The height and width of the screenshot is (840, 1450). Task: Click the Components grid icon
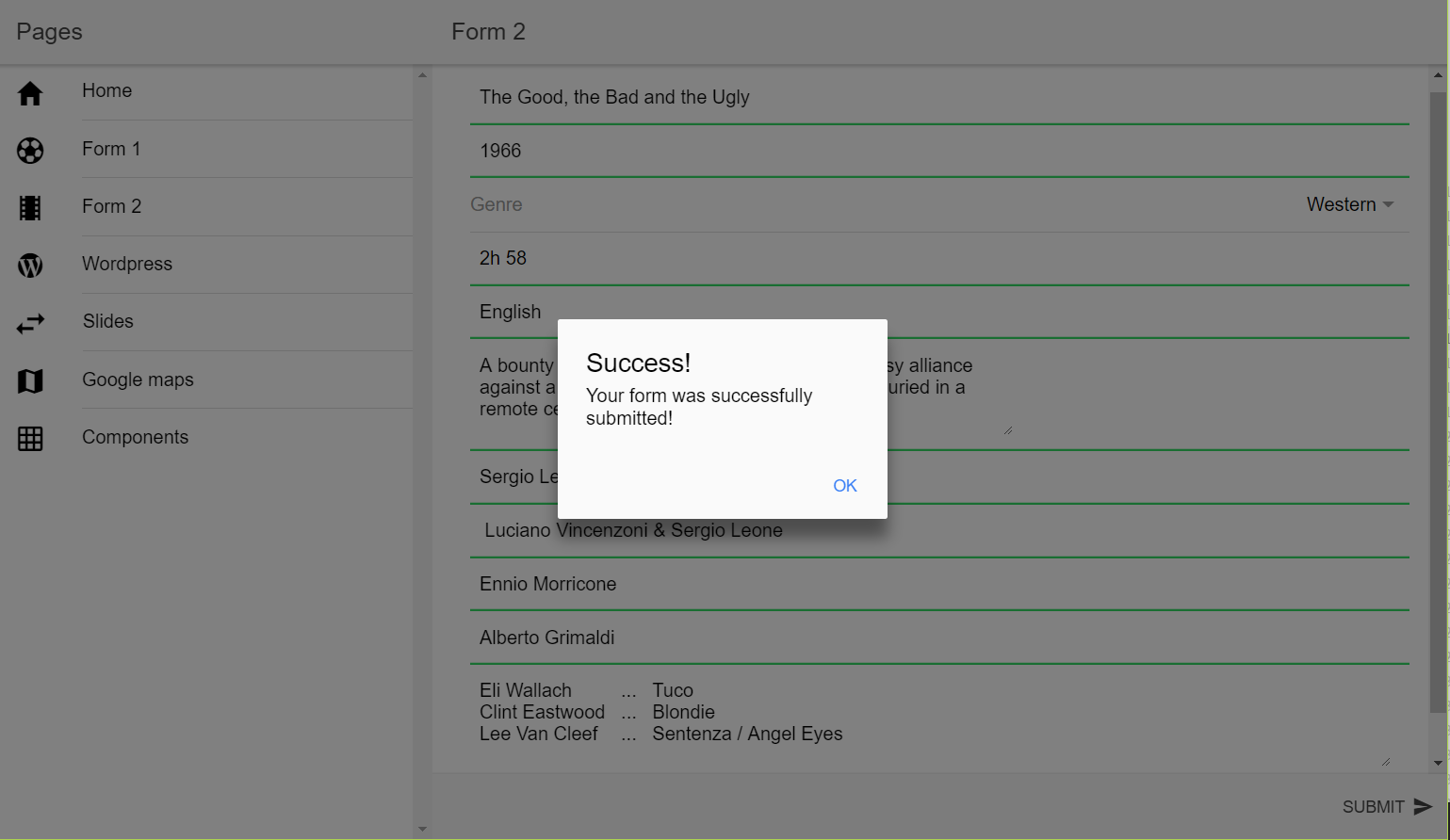point(30,439)
